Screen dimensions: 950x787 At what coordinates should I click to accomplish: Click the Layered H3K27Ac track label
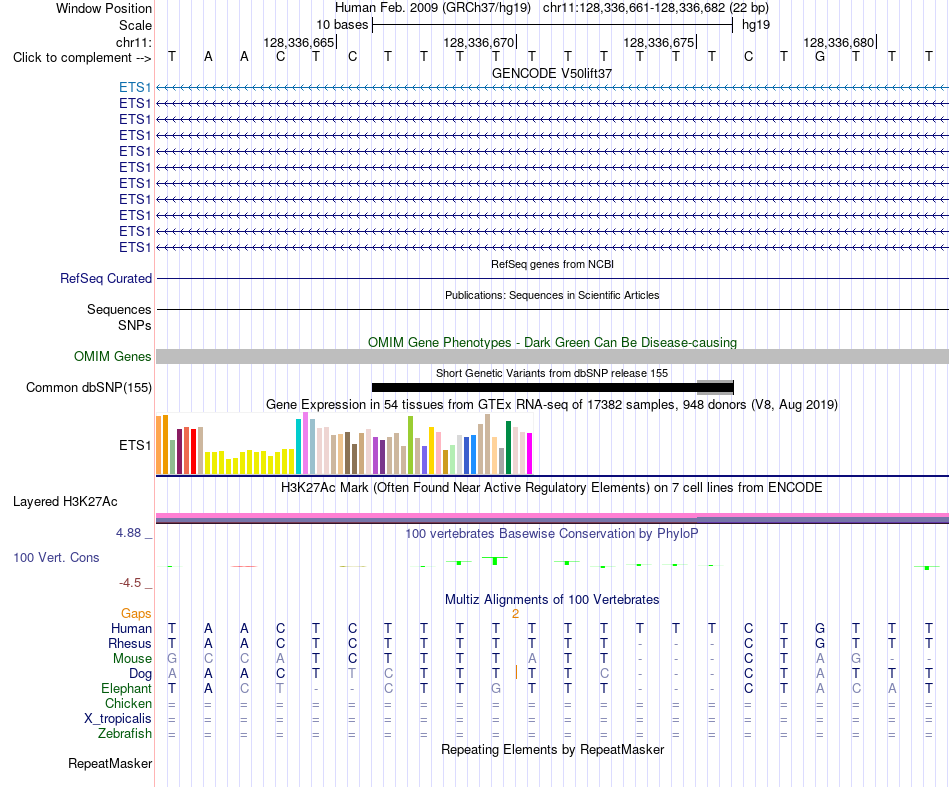click(65, 502)
